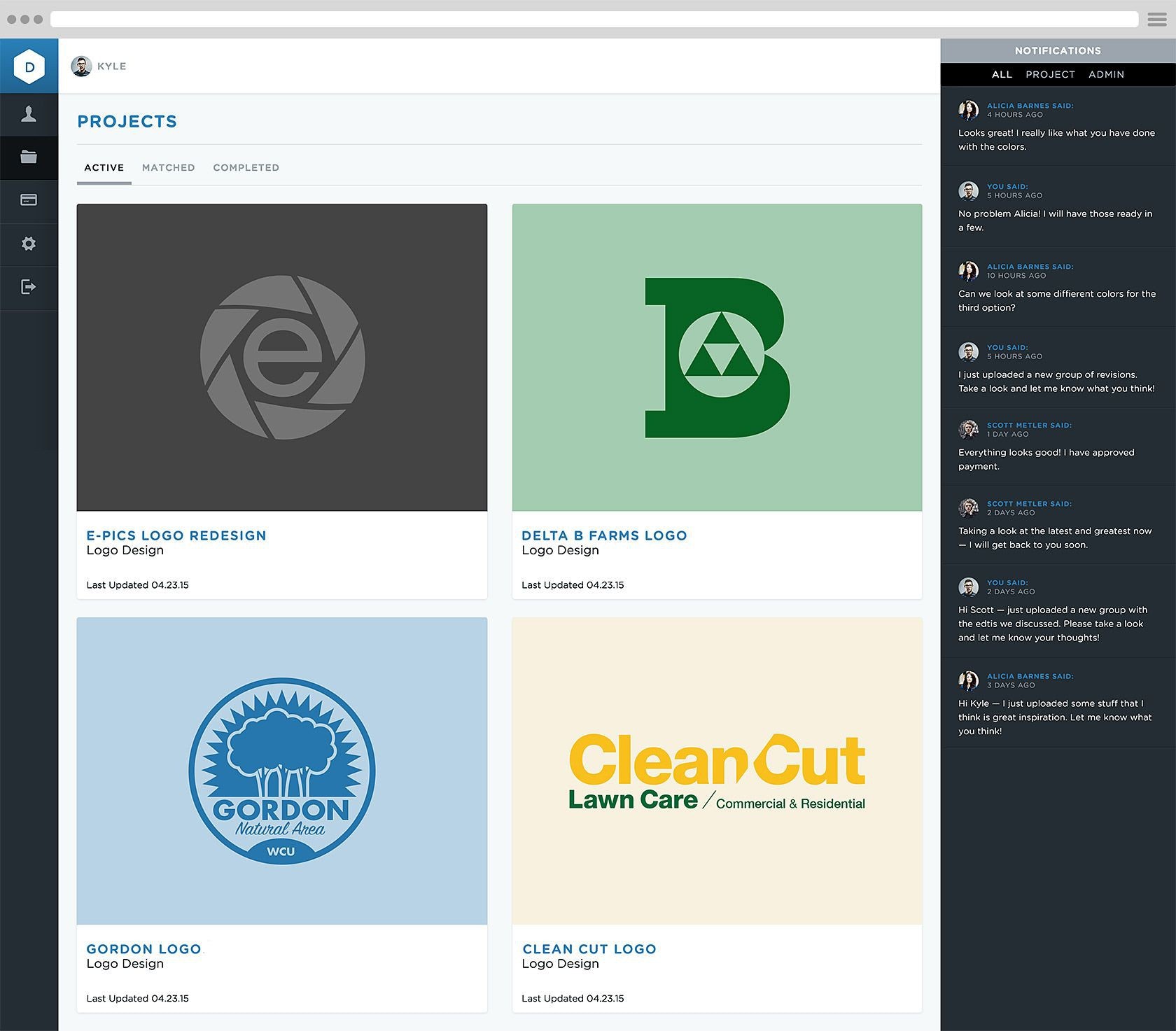Click Last Updated date on Clean Cut card
Screen dimensions: 1176x1031
[x=573, y=999]
